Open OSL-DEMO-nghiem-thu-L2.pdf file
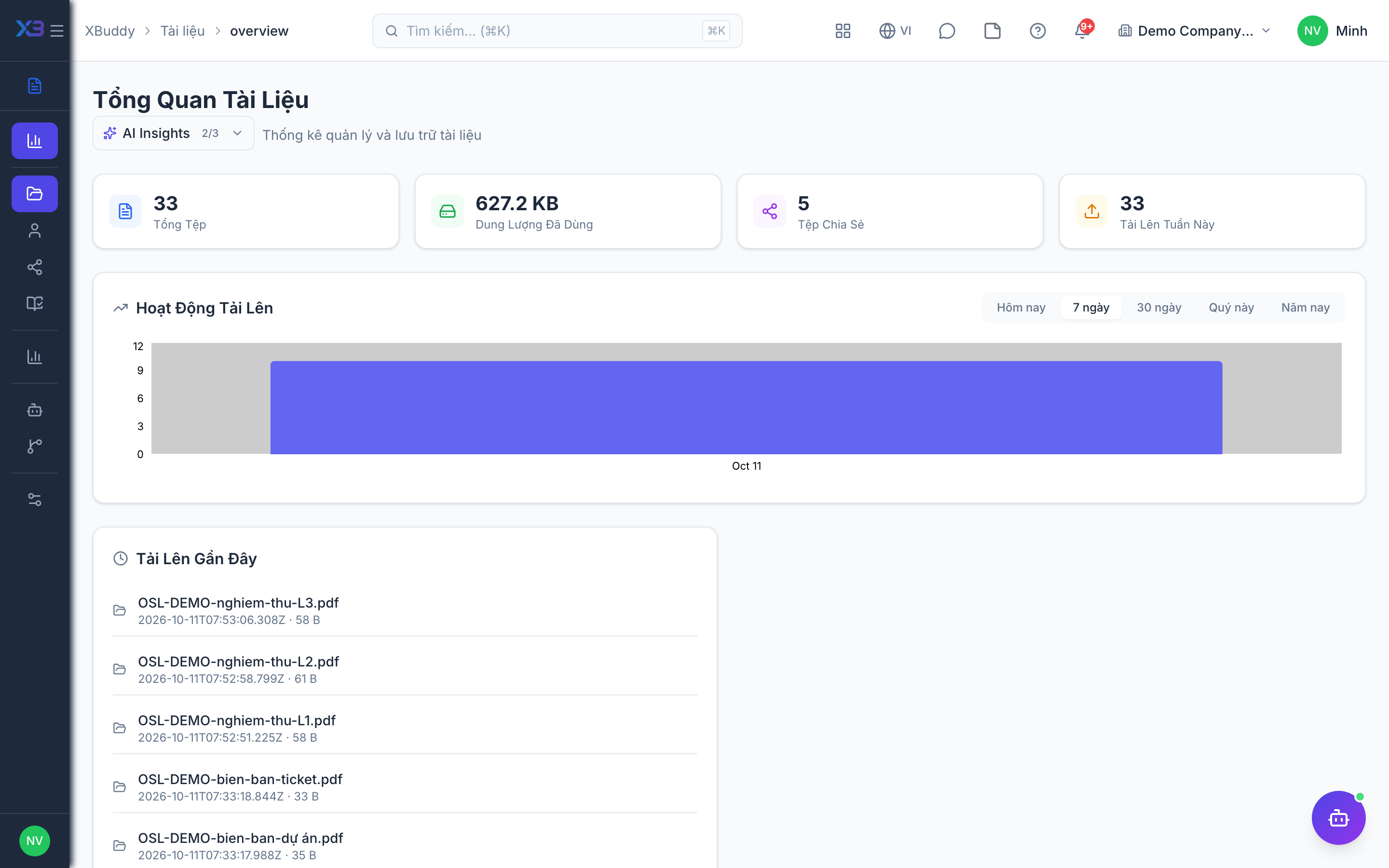1389x868 pixels. pyautogui.click(x=405, y=669)
